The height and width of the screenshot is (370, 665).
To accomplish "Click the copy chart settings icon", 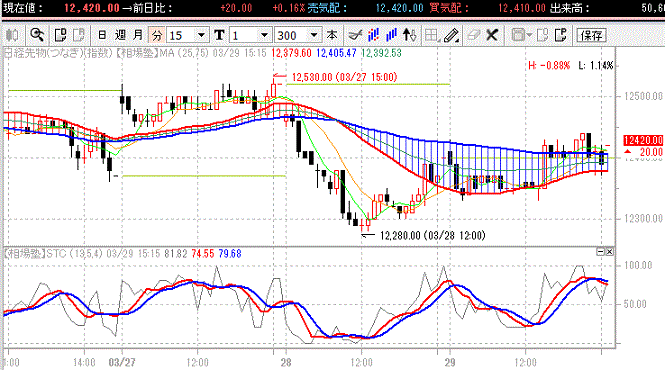I will pyautogui.click(x=61, y=35).
